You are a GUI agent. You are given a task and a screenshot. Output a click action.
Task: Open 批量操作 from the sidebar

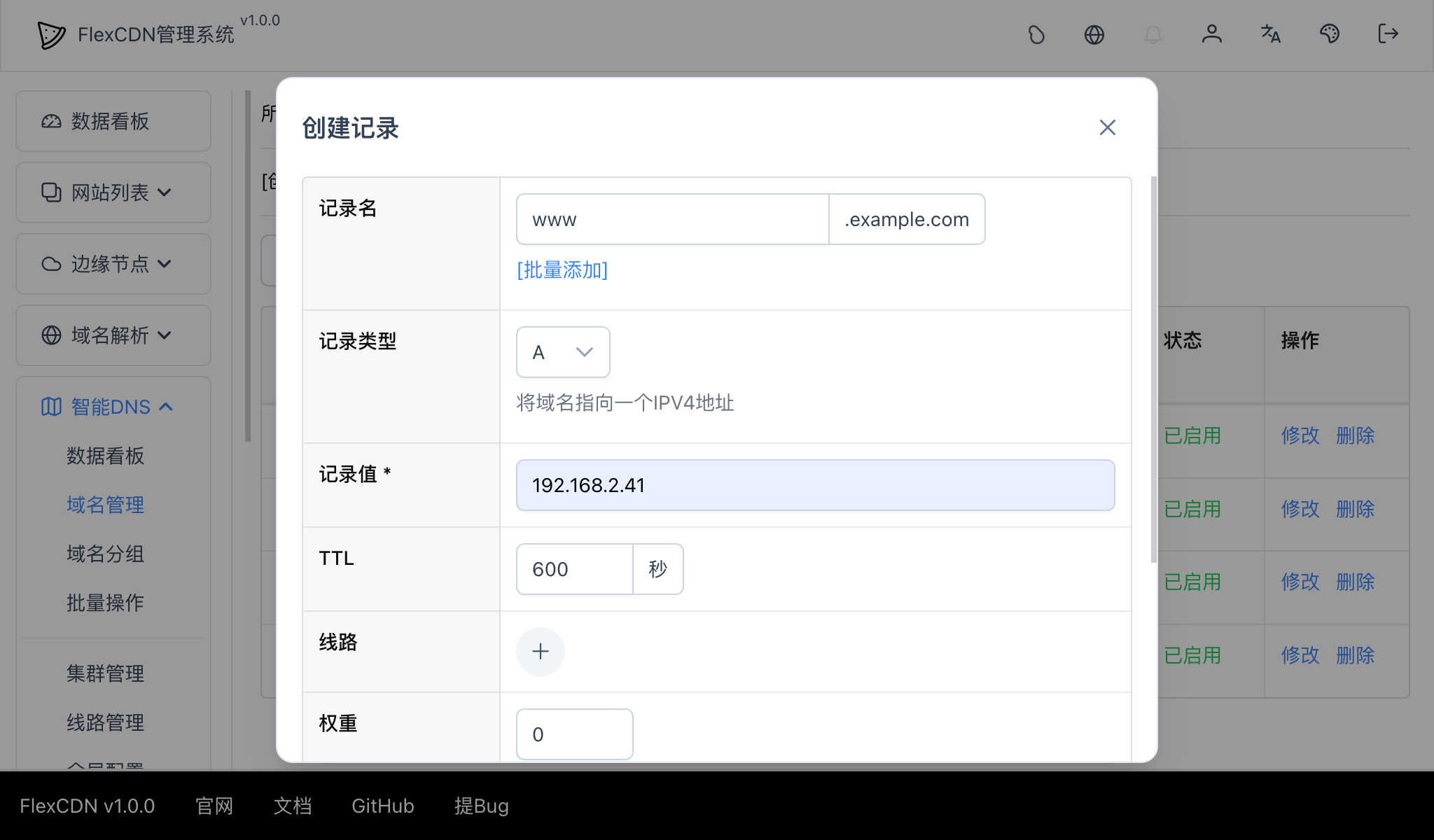click(104, 603)
